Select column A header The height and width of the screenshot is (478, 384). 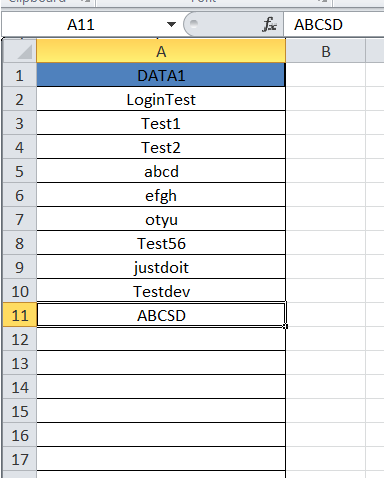click(x=161, y=51)
